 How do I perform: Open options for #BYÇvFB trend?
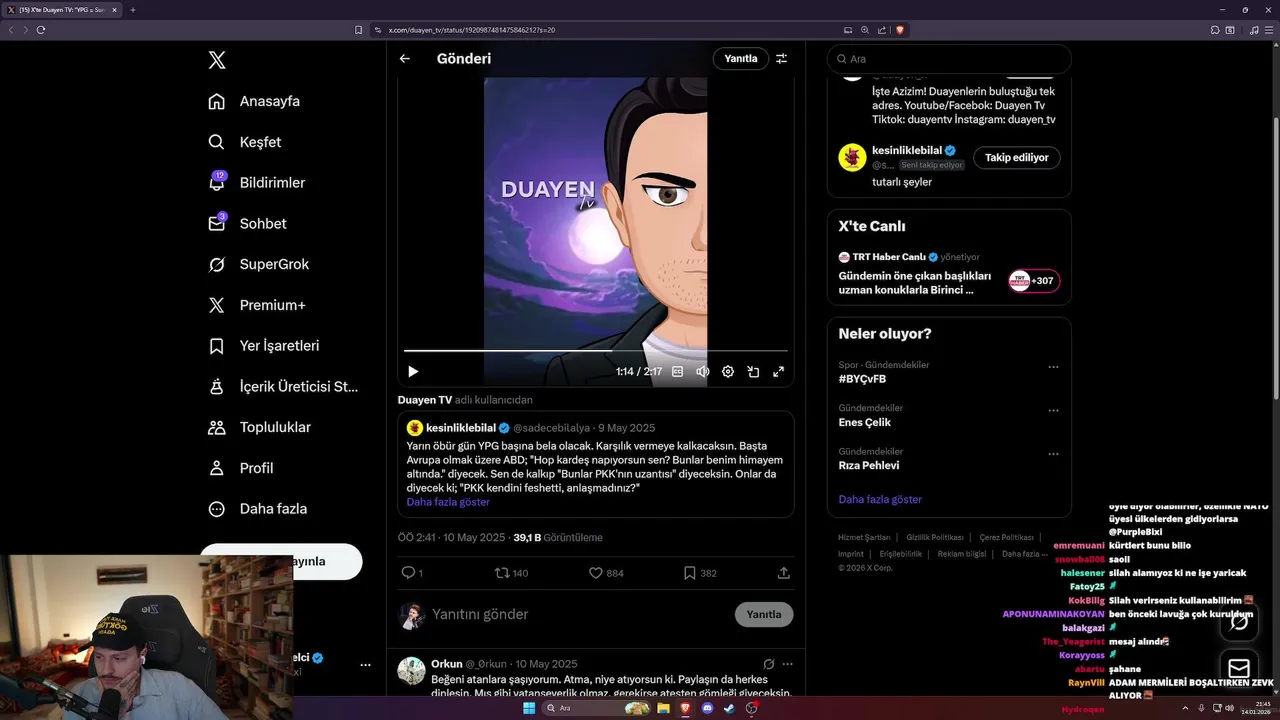[x=1053, y=367]
